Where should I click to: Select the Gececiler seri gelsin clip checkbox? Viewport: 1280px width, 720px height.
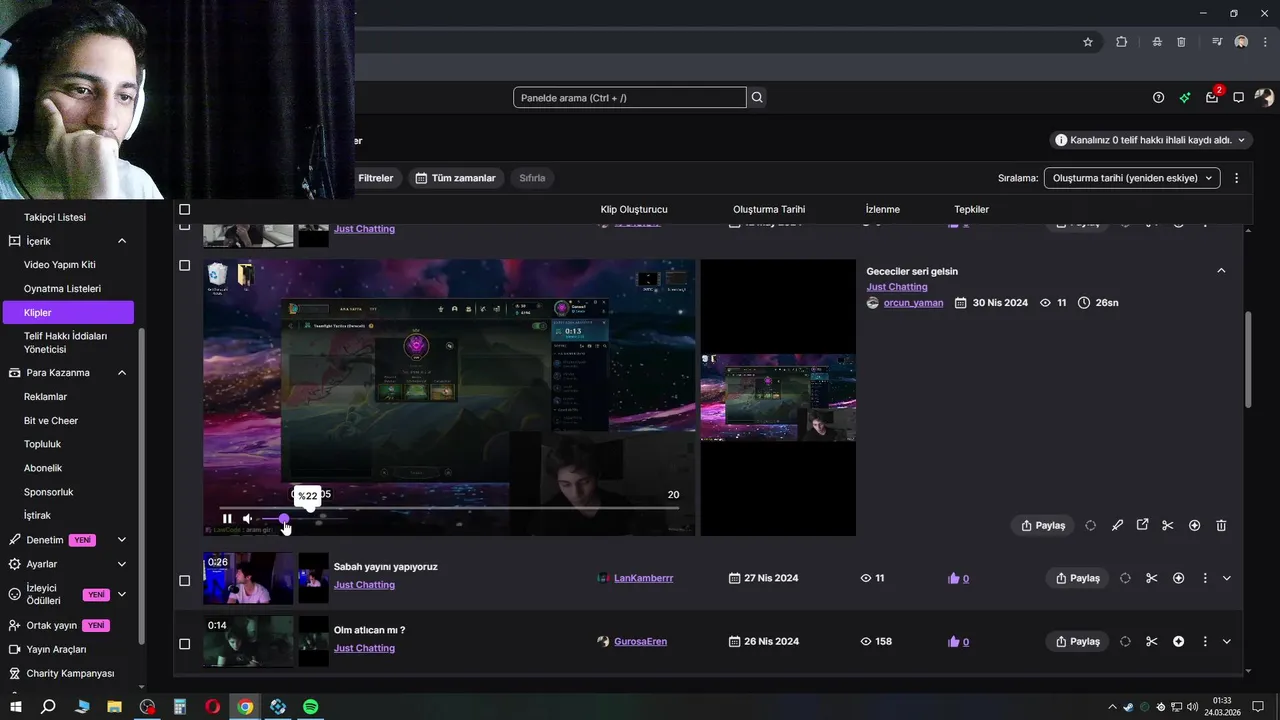tap(184, 266)
